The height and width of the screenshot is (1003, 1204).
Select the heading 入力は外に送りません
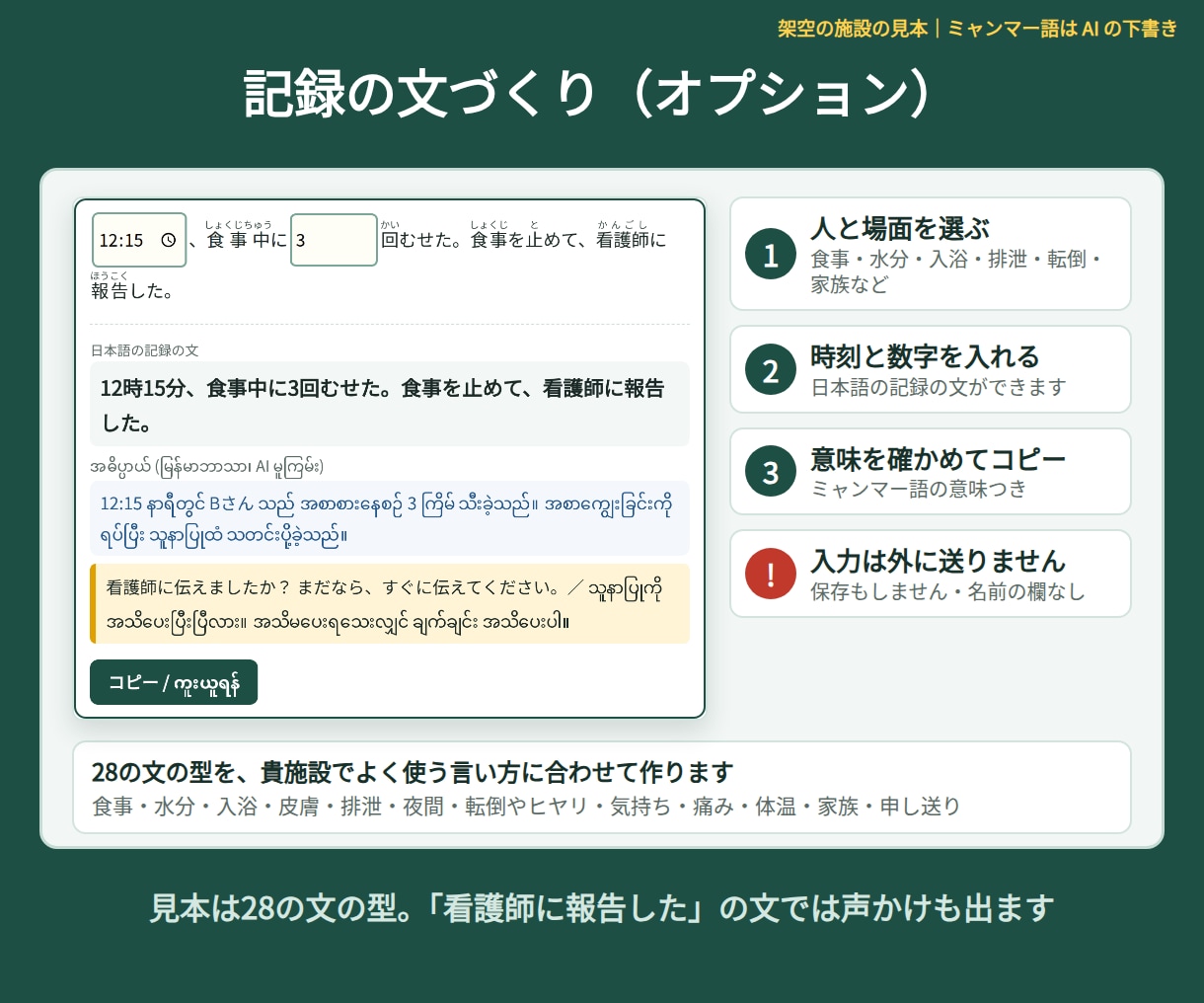coord(938,561)
